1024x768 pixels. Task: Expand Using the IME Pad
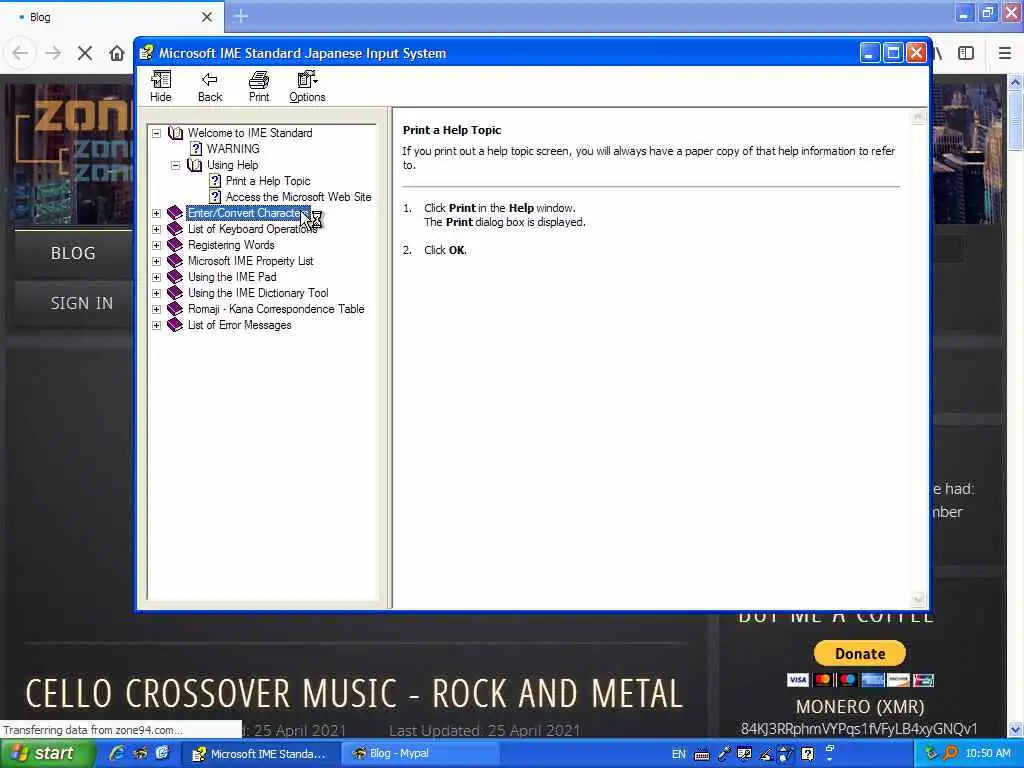(157, 278)
